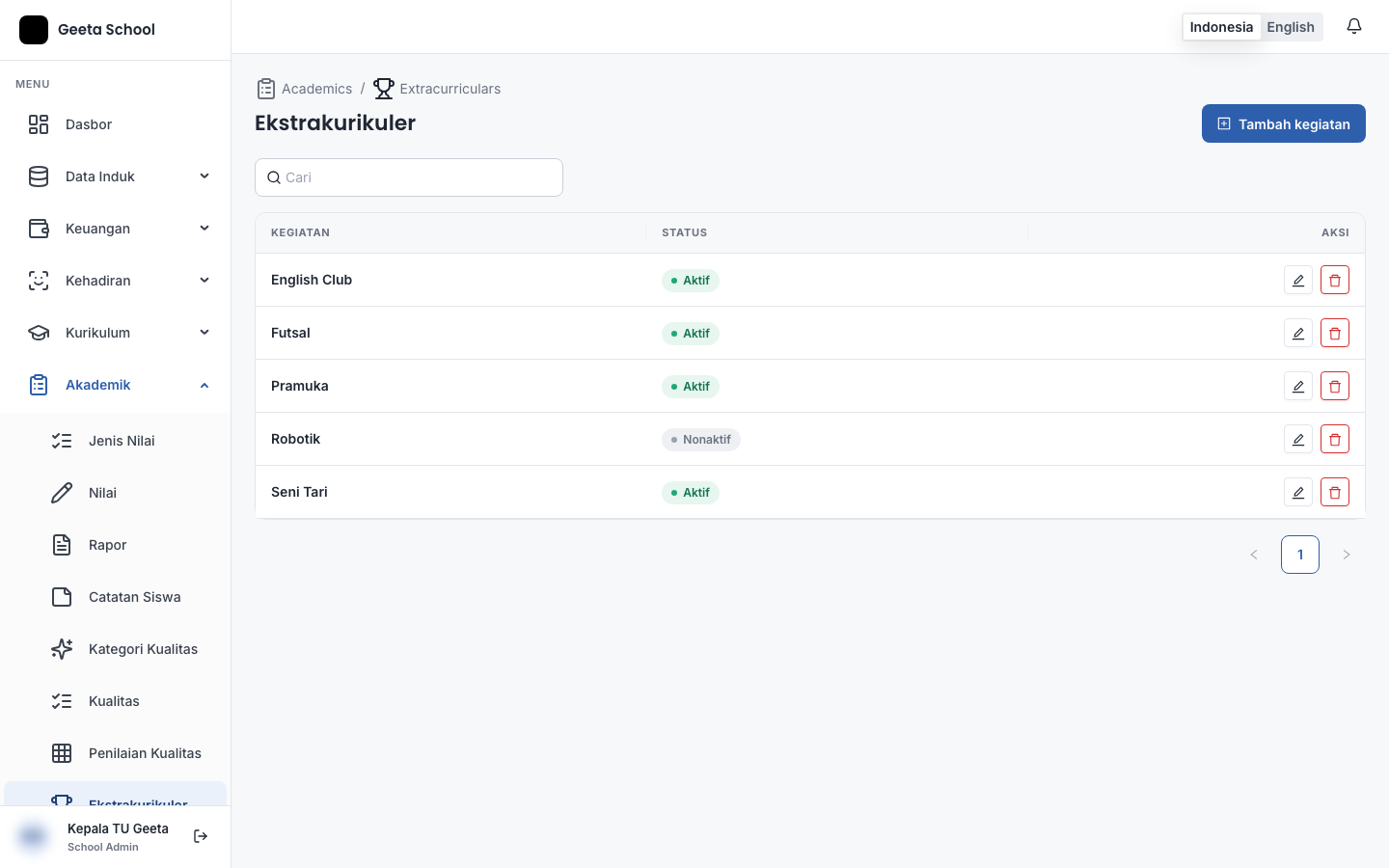Delete the Futsal activity
1389x868 pixels.
pyautogui.click(x=1335, y=333)
